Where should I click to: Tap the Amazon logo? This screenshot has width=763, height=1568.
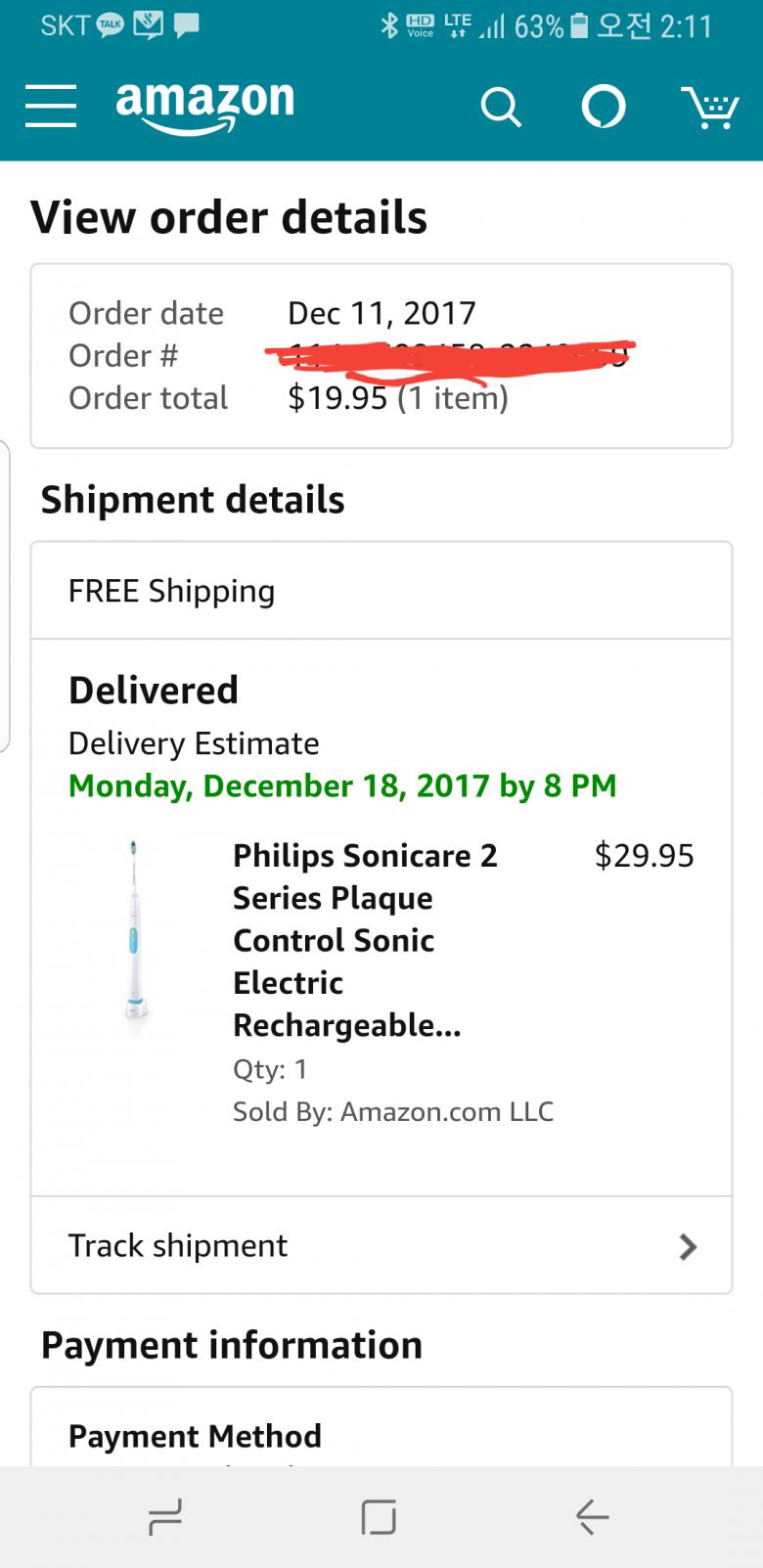point(204,105)
